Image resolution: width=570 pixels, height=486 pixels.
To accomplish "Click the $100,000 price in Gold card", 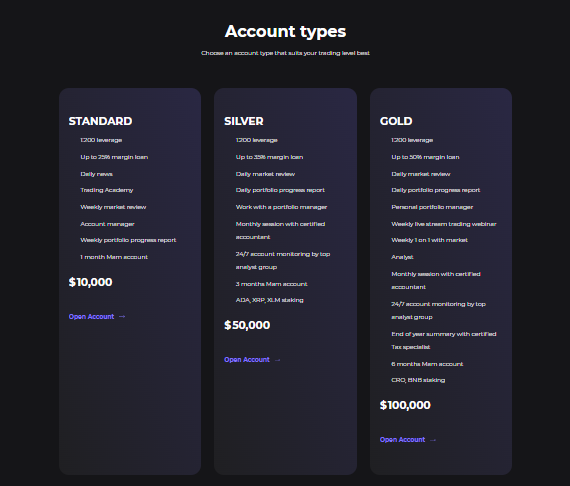I will pos(405,405).
